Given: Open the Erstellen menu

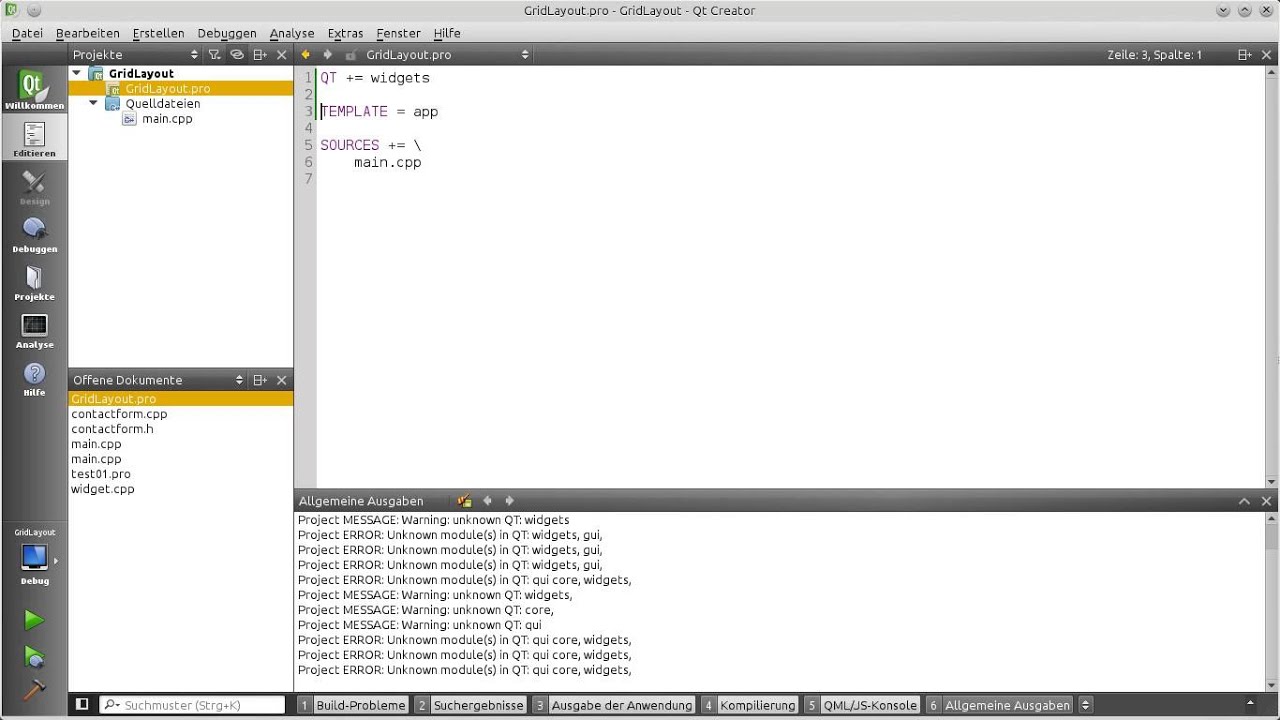Looking at the screenshot, I should pyautogui.click(x=158, y=33).
